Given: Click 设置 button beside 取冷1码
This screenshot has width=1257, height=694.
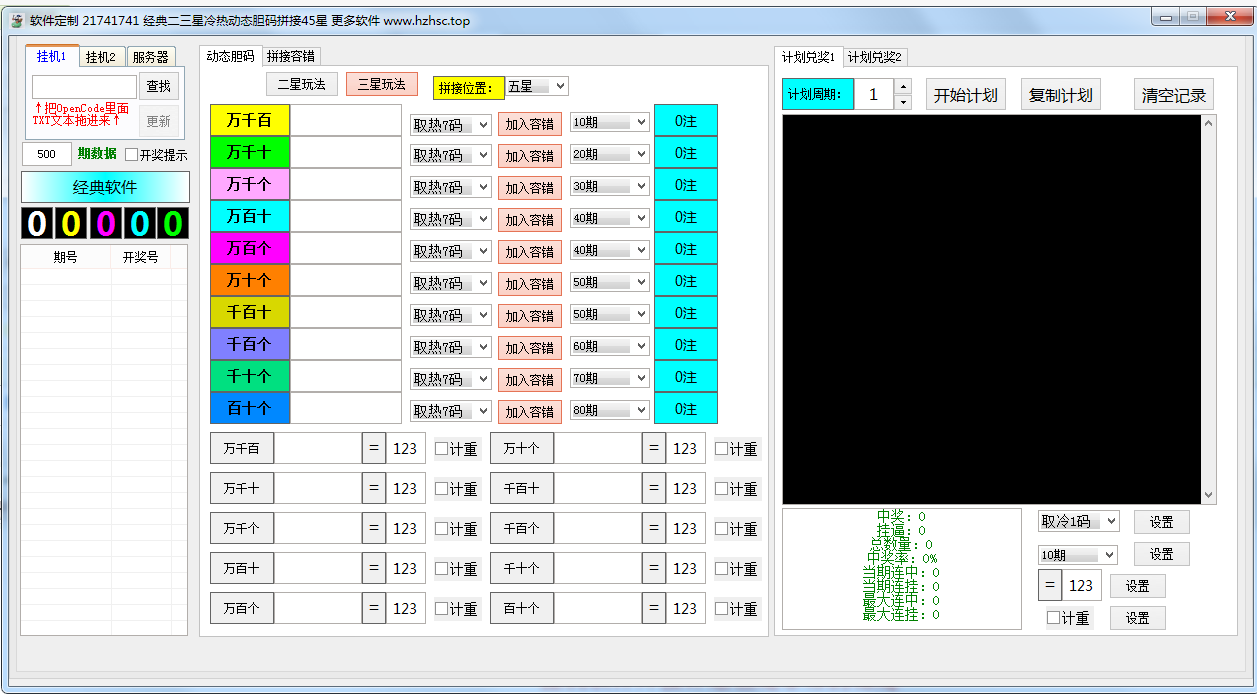Looking at the screenshot, I should pos(1161,522).
